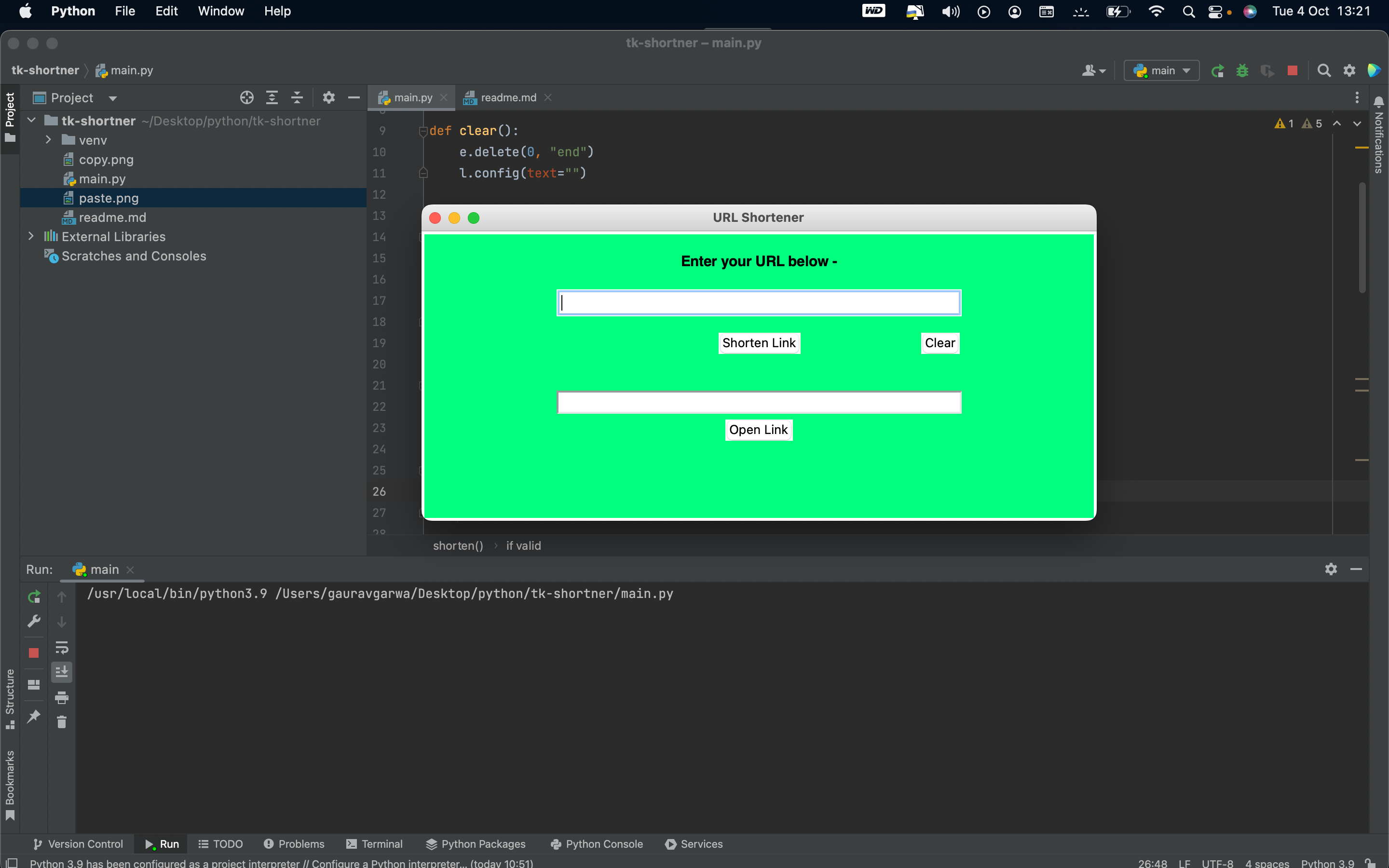
Task: Select opened file in Project view
Action: [x=247, y=97]
